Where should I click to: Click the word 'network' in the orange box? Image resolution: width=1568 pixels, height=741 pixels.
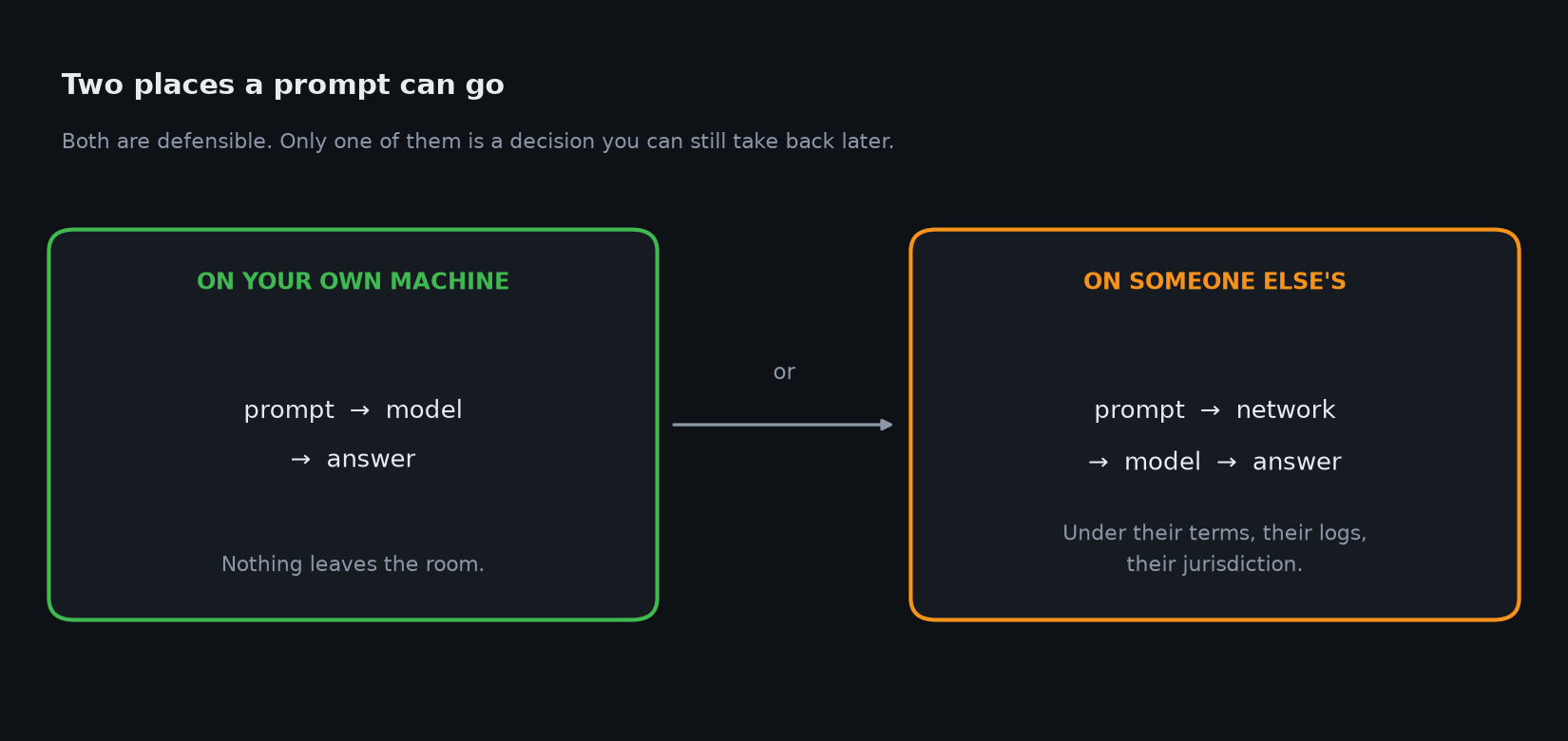click(1286, 410)
